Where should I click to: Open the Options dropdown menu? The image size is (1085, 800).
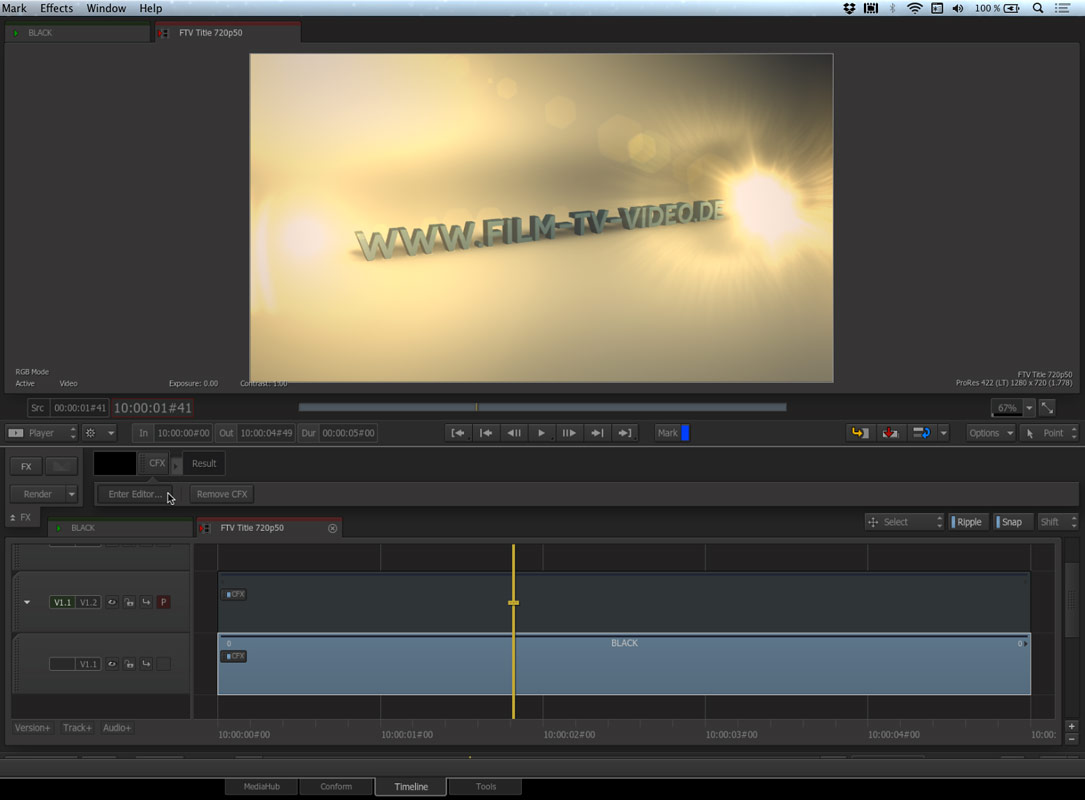tap(990, 433)
